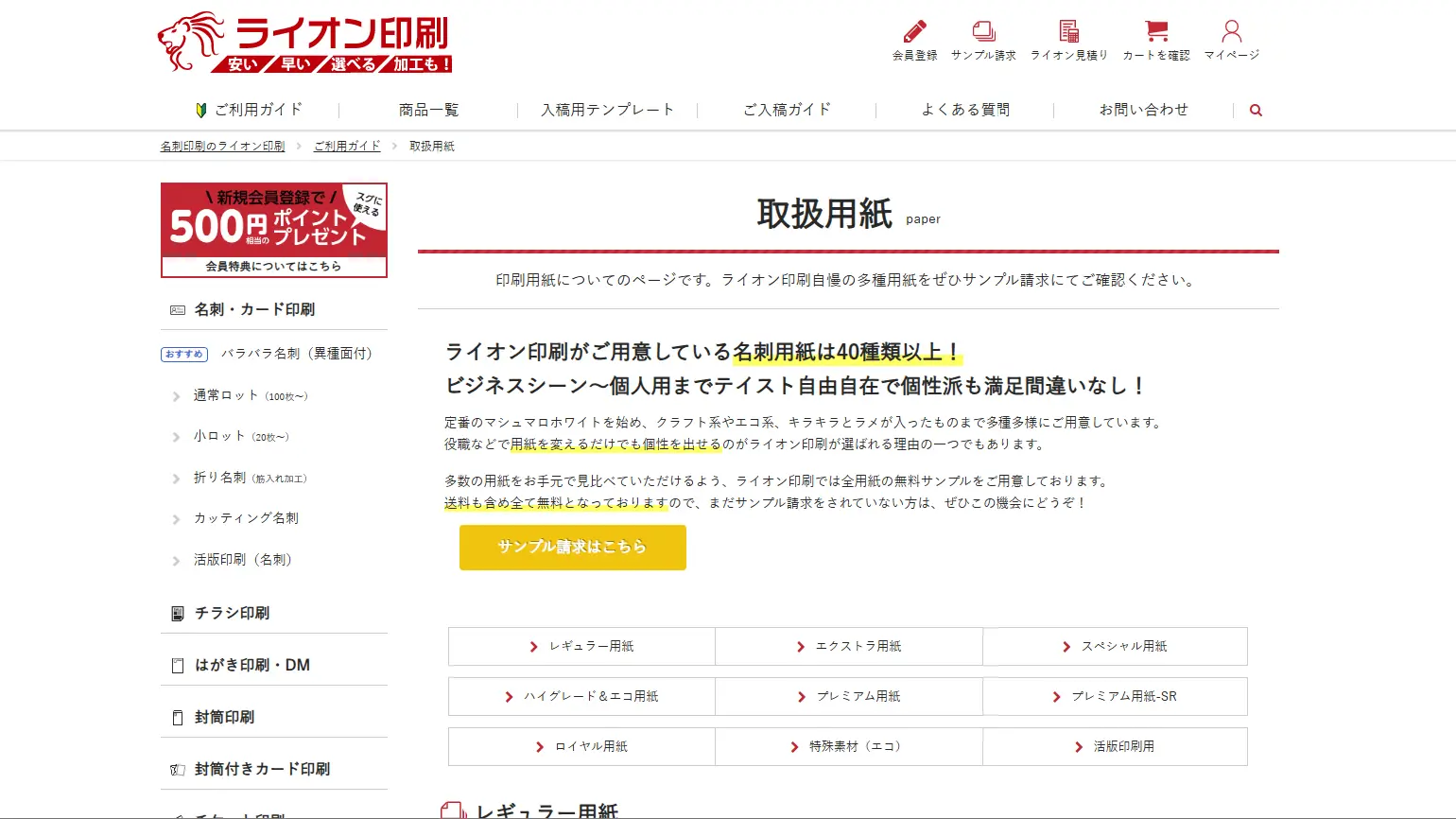Open はがき印刷・DM sidebar category
Screen dimensions: 1456x819
point(252,666)
